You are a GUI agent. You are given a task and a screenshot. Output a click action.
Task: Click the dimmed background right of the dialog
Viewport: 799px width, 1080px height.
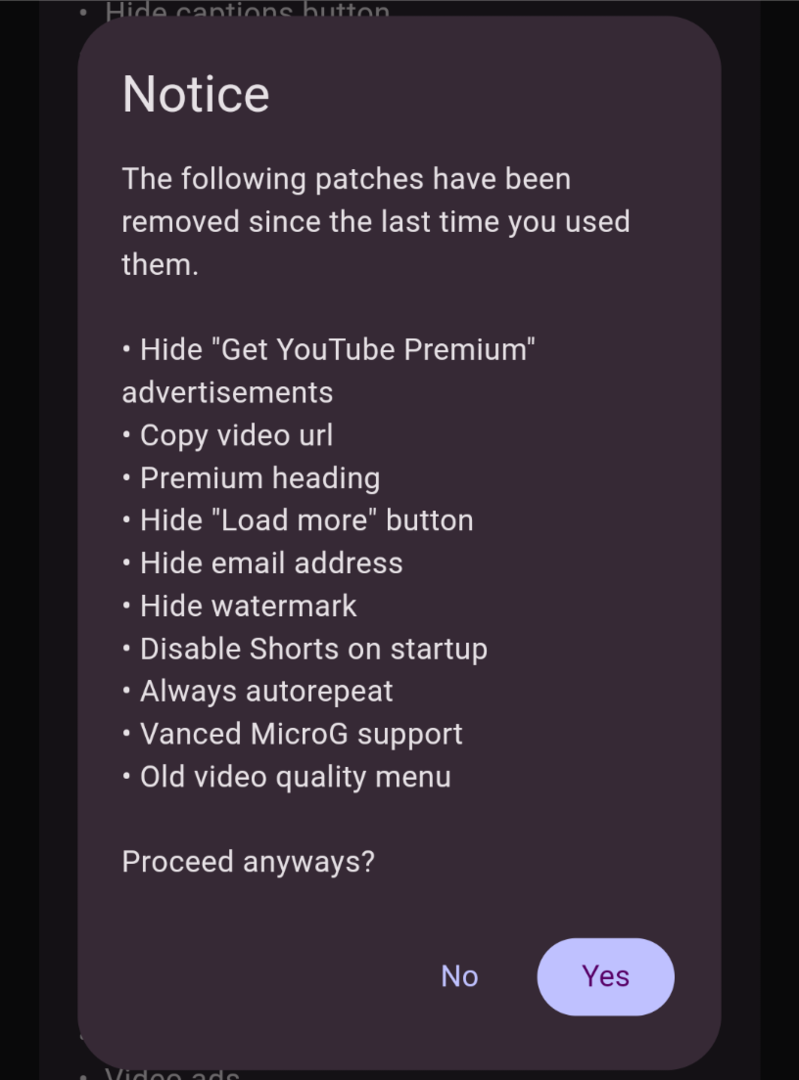pyautogui.click(x=760, y=540)
